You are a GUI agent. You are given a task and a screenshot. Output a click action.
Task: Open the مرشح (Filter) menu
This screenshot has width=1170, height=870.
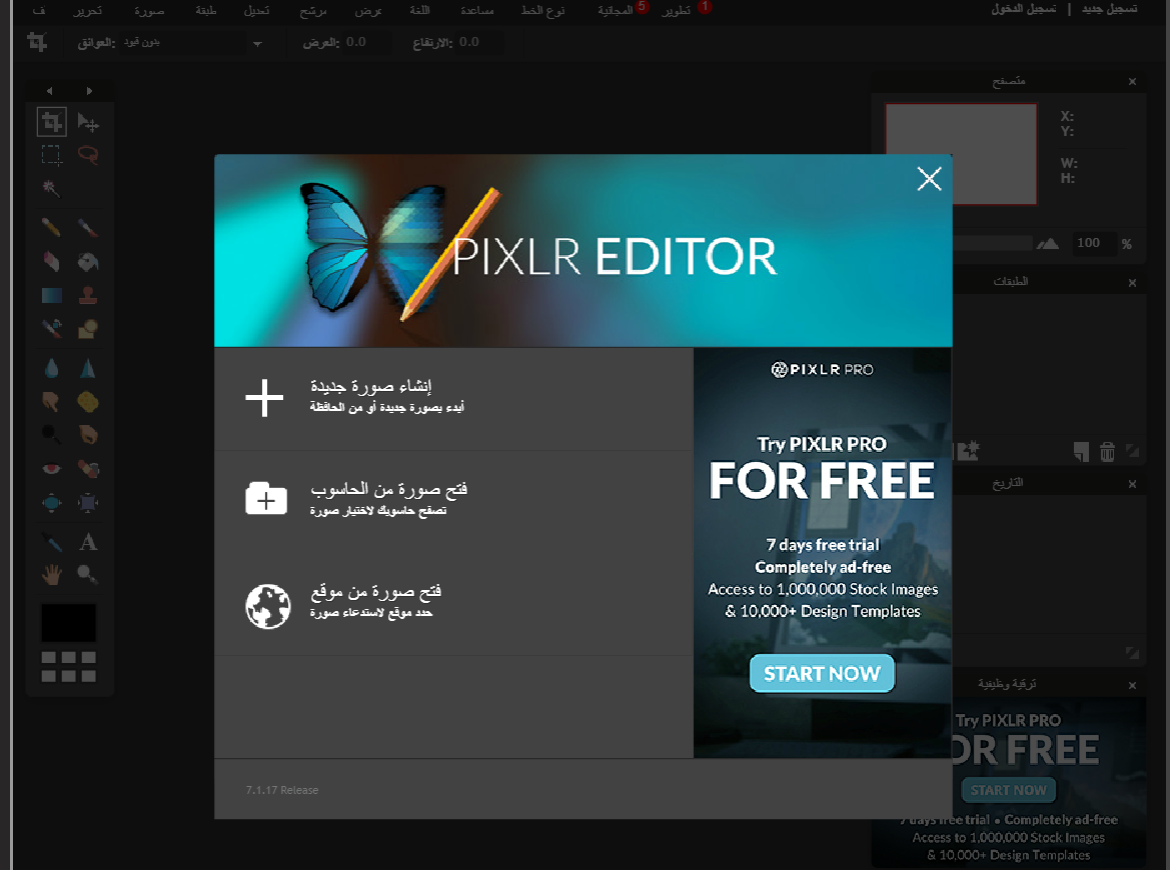312,11
